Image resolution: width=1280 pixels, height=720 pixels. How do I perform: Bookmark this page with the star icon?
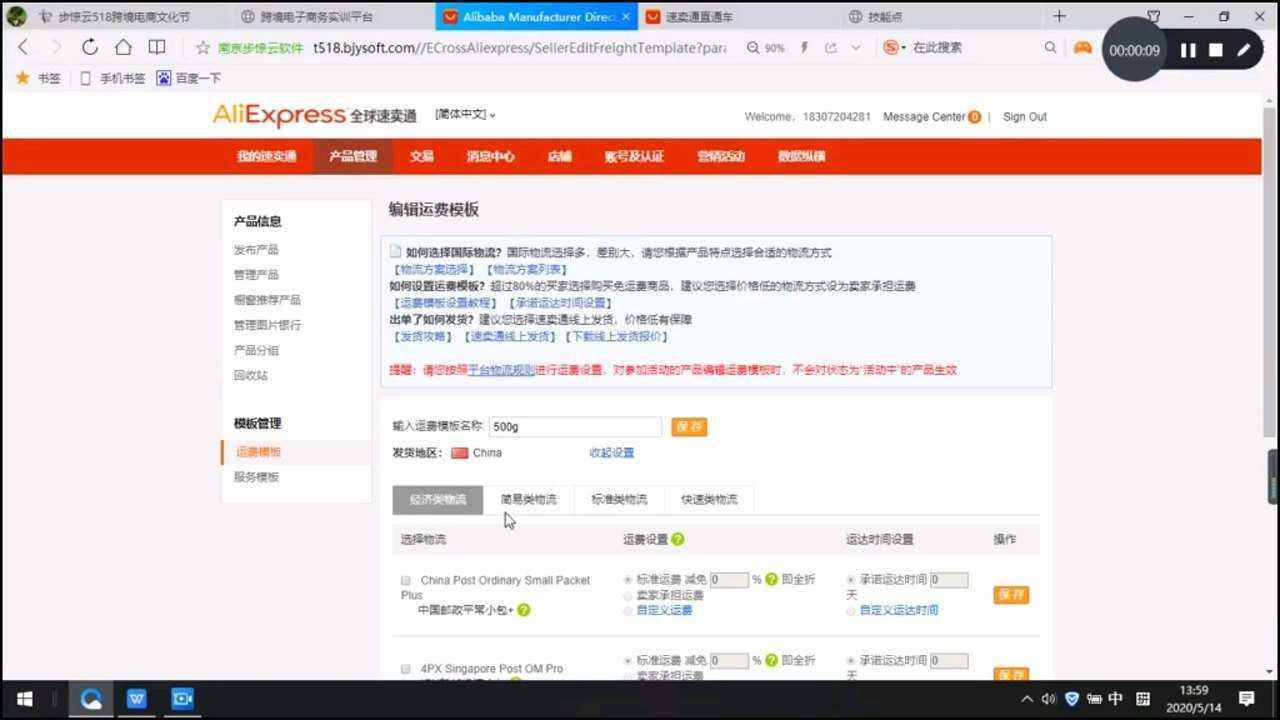click(203, 47)
